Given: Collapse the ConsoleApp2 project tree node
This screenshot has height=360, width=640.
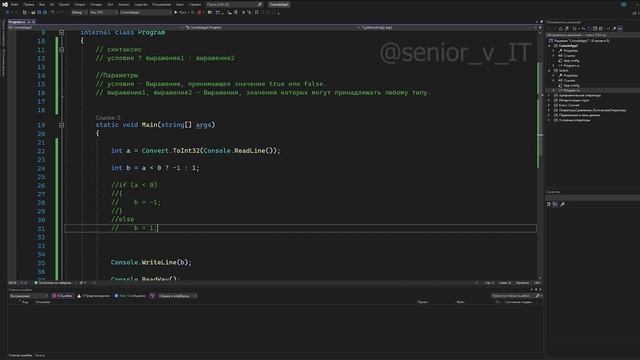Looking at the screenshot, I should click(x=549, y=46).
